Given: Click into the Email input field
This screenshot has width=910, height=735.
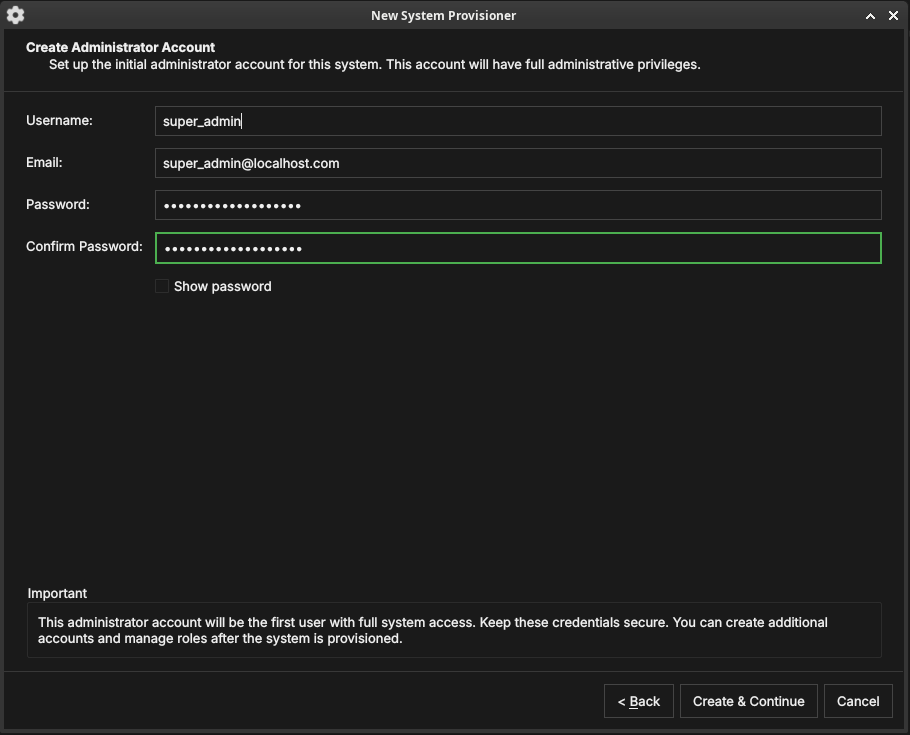Looking at the screenshot, I should click(518, 163).
